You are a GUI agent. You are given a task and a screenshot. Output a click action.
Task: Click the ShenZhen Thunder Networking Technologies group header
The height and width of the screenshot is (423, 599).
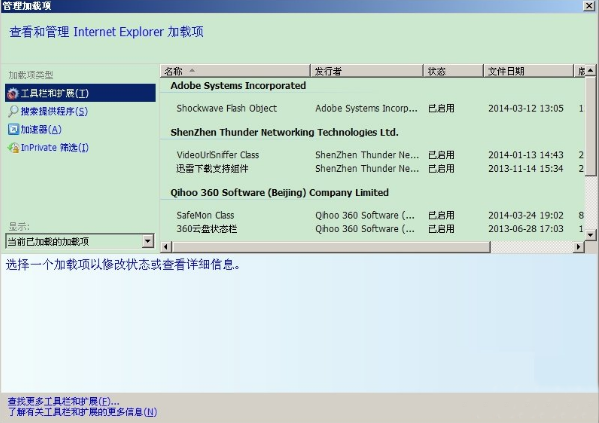tap(284, 132)
